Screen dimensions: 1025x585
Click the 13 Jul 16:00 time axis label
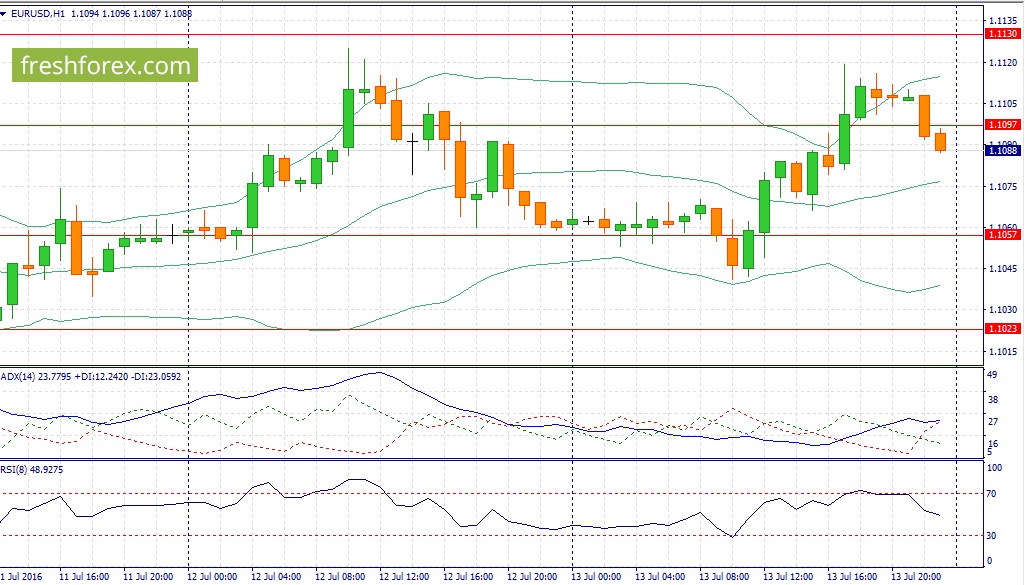[x=852, y=577]
